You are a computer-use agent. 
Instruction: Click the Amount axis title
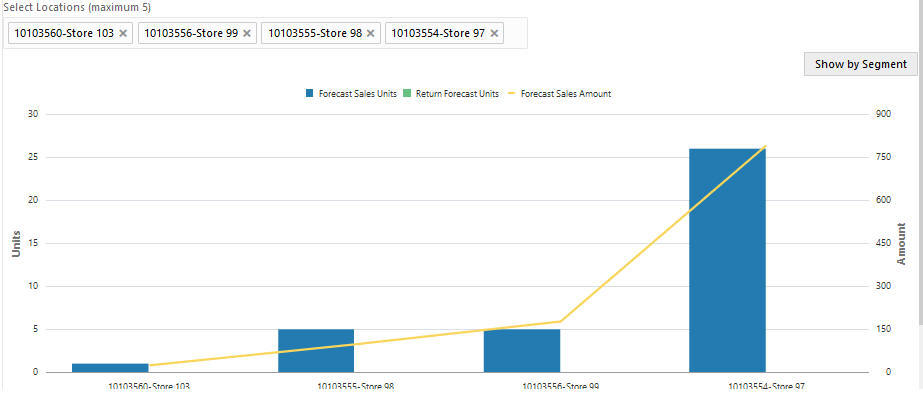tap(901, 244)
